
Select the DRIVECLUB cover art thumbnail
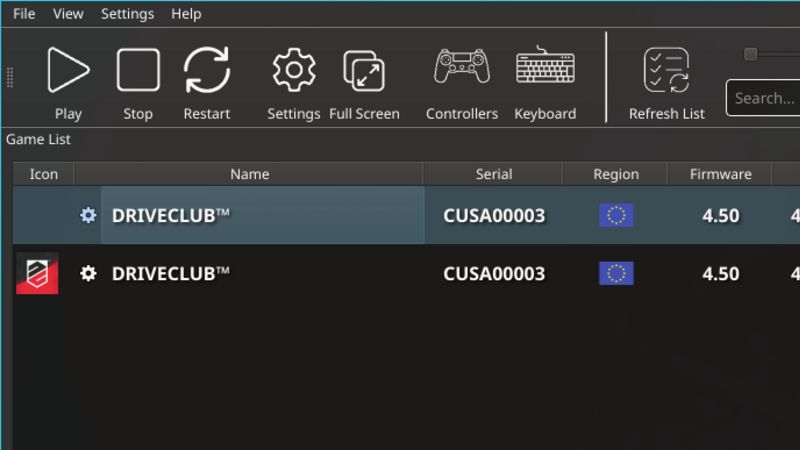(x=37, y=274)
